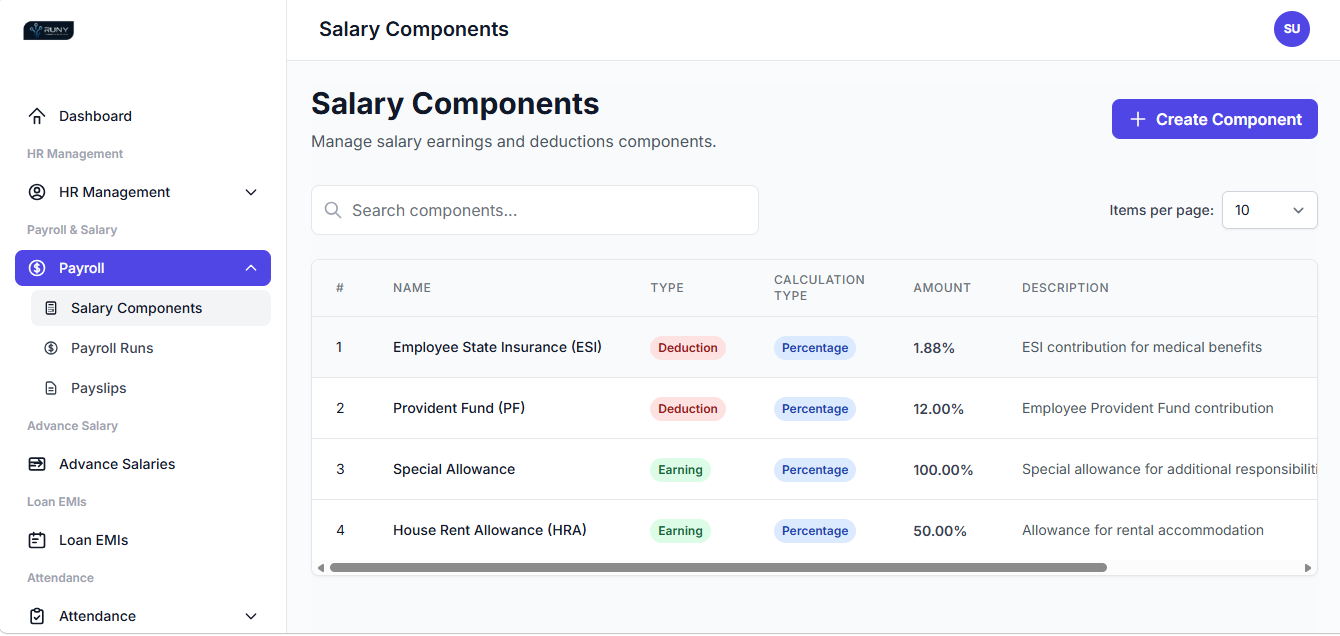
Task: Open Payroll Runs submenu item
Action: [x=151, y=348]
